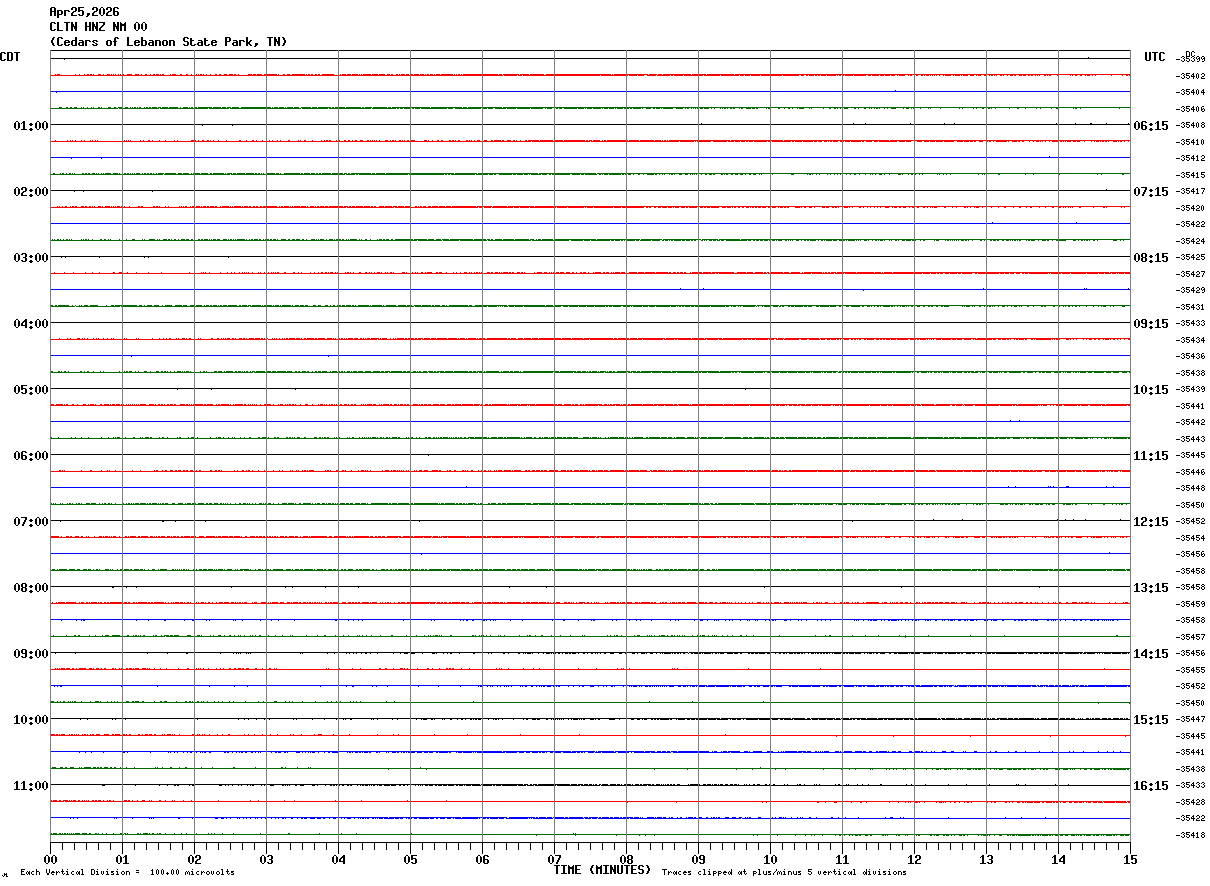Click minute 14 on the time axis
Screen dimensions: 1210x886
(1058, 859)
